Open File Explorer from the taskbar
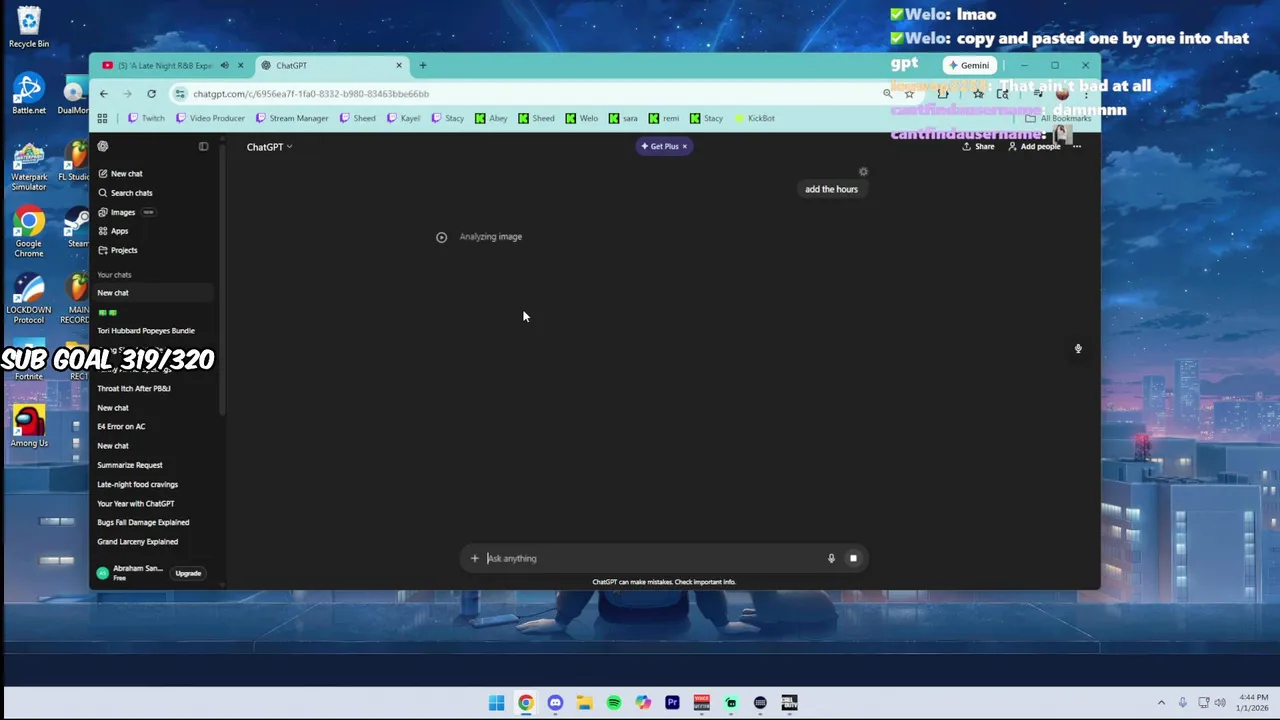The width and height of the screenshot is (1280, 720). [584, 703]
